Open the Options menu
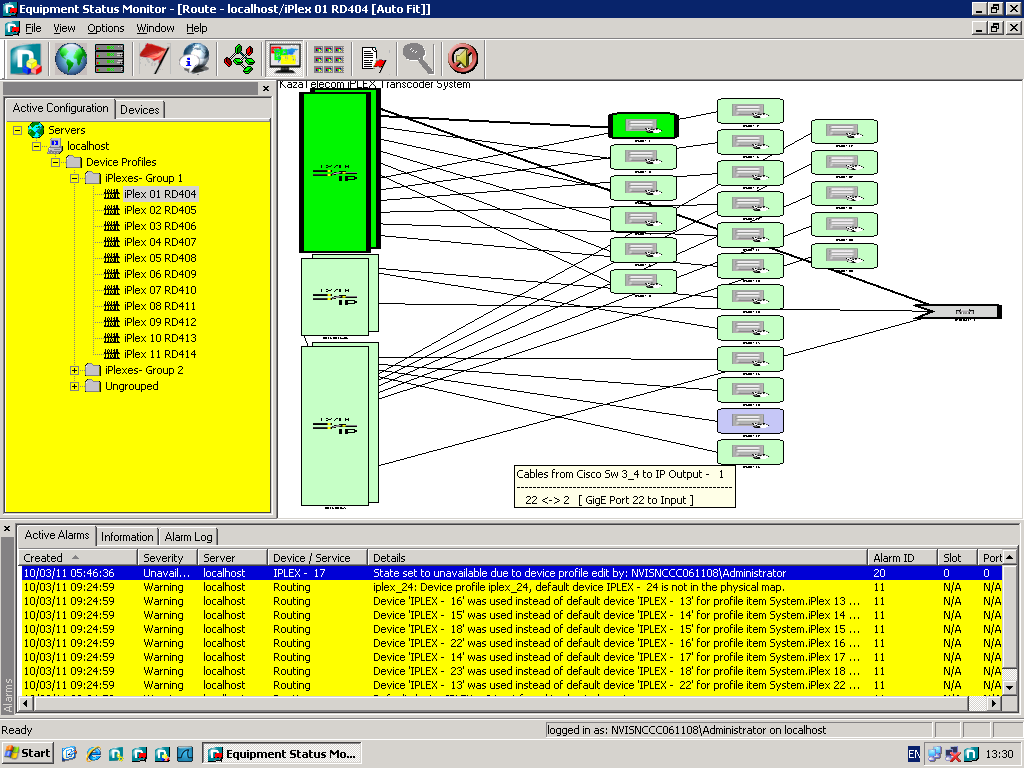 click(x=106, y=28)
